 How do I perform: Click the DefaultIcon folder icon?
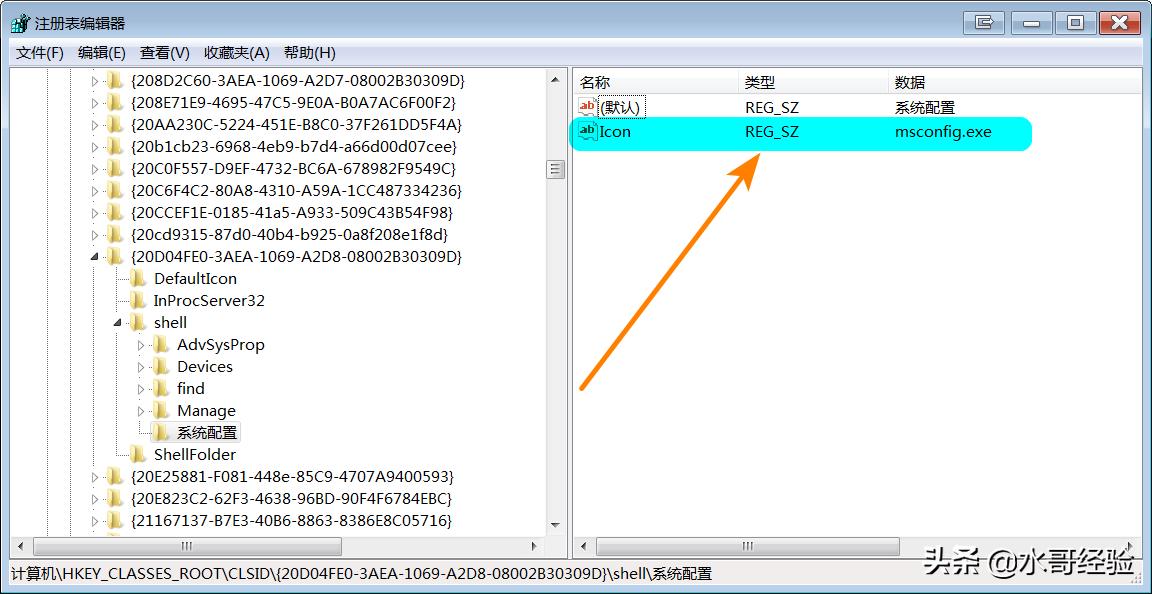coord(138,279)
